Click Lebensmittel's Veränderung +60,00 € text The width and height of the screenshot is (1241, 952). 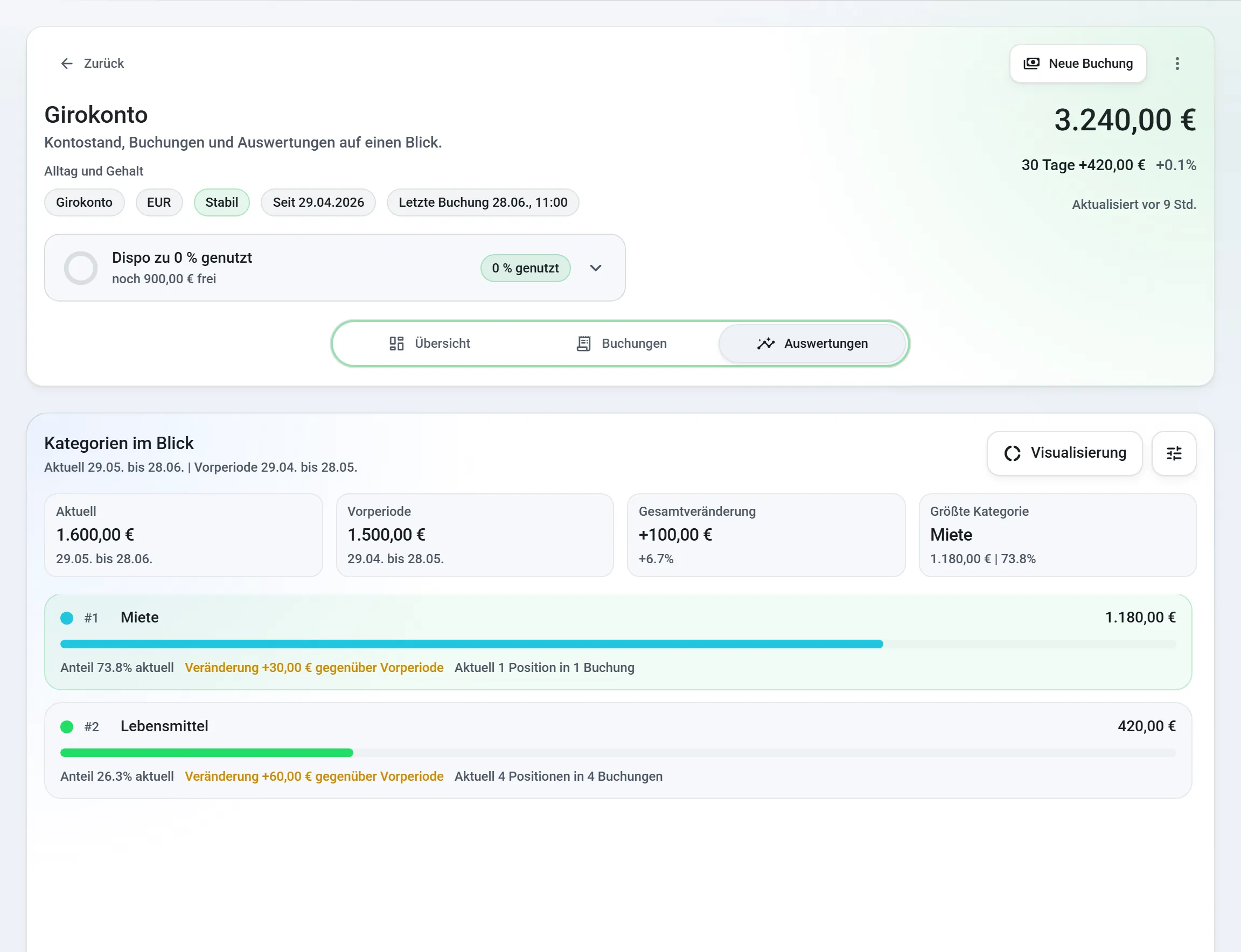point(314,776)
